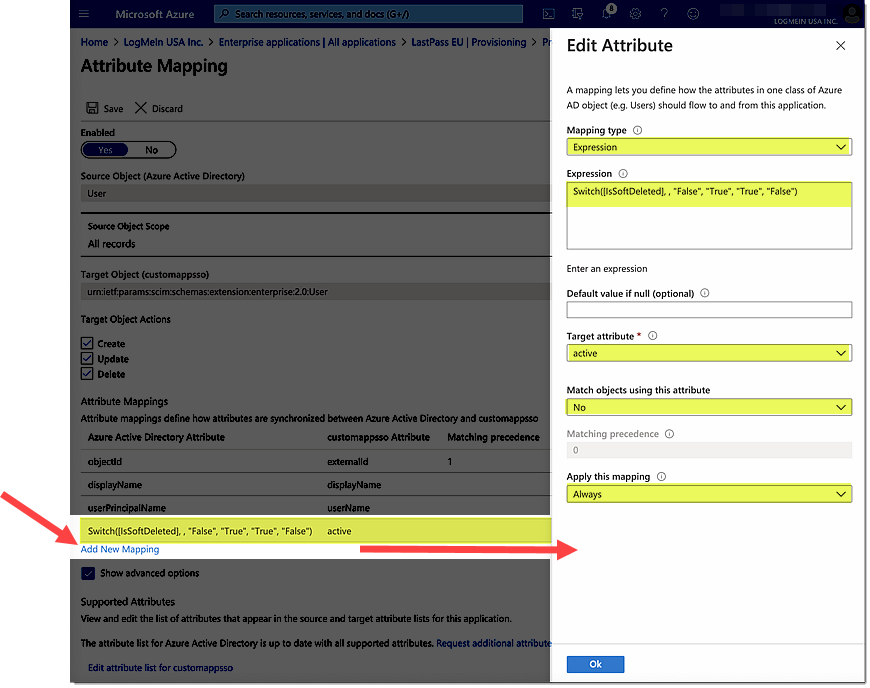Click the Discard X icon
Screen dimensions: 870x688
pos(141,108)
